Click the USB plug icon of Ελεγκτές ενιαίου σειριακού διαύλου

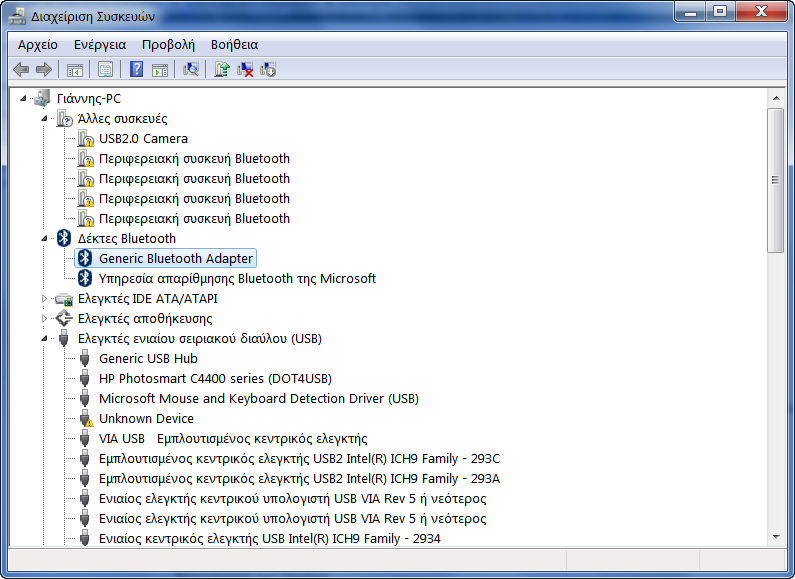tap(64, 338)
